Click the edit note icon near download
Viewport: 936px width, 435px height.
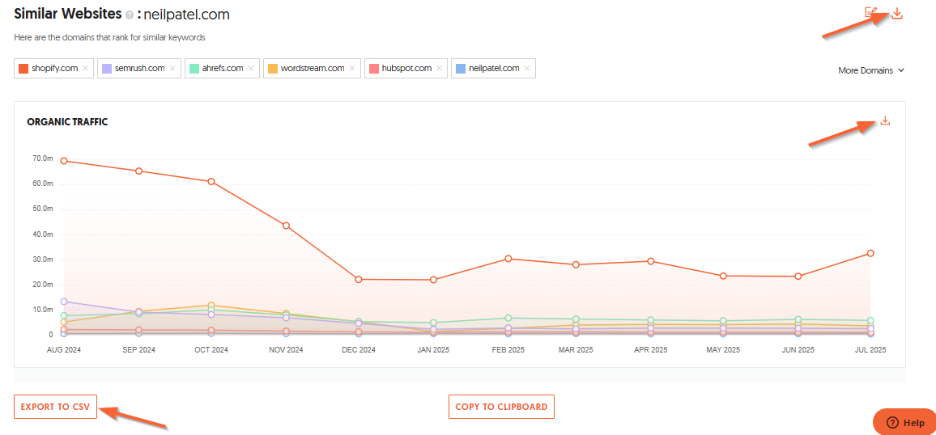coord(871,13)
